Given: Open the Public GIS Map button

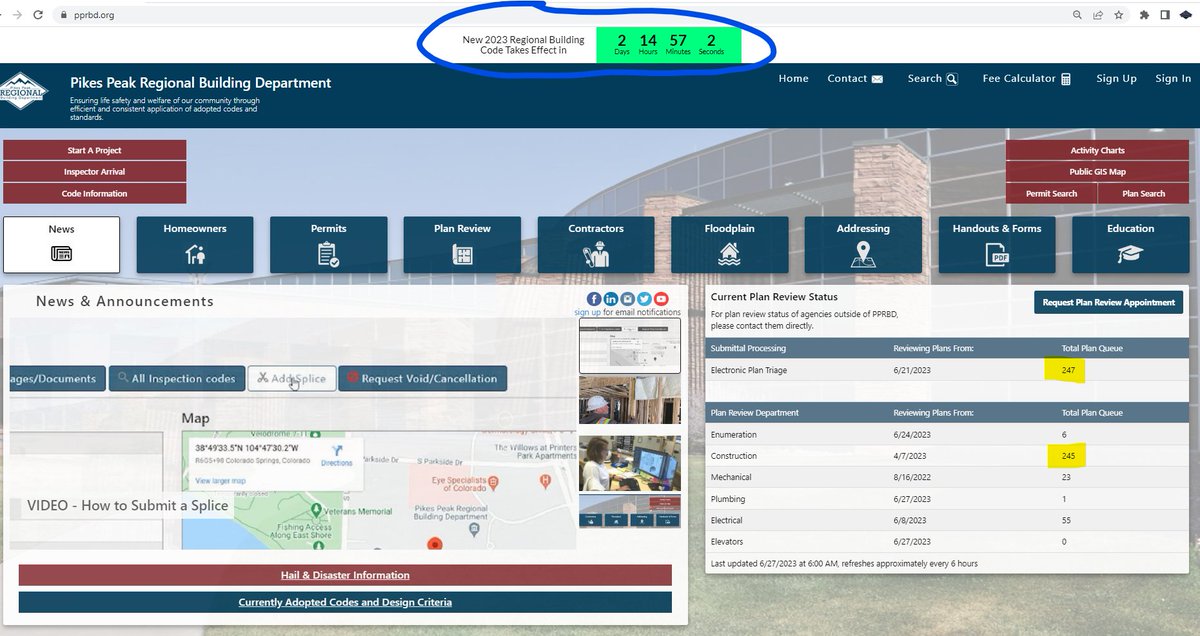Looking at the screenshot, I should click(1097, 172).
